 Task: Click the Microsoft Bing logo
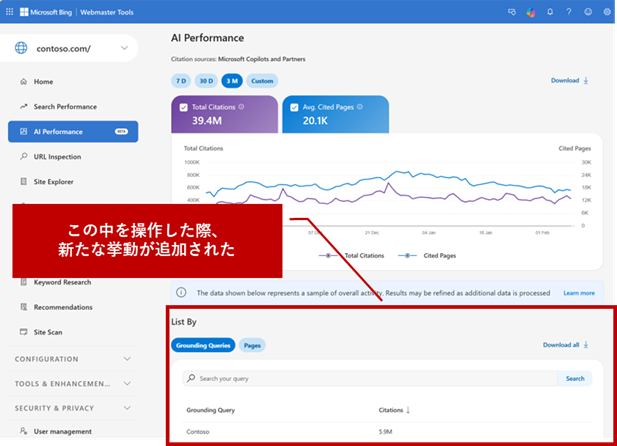pos(46,12)
